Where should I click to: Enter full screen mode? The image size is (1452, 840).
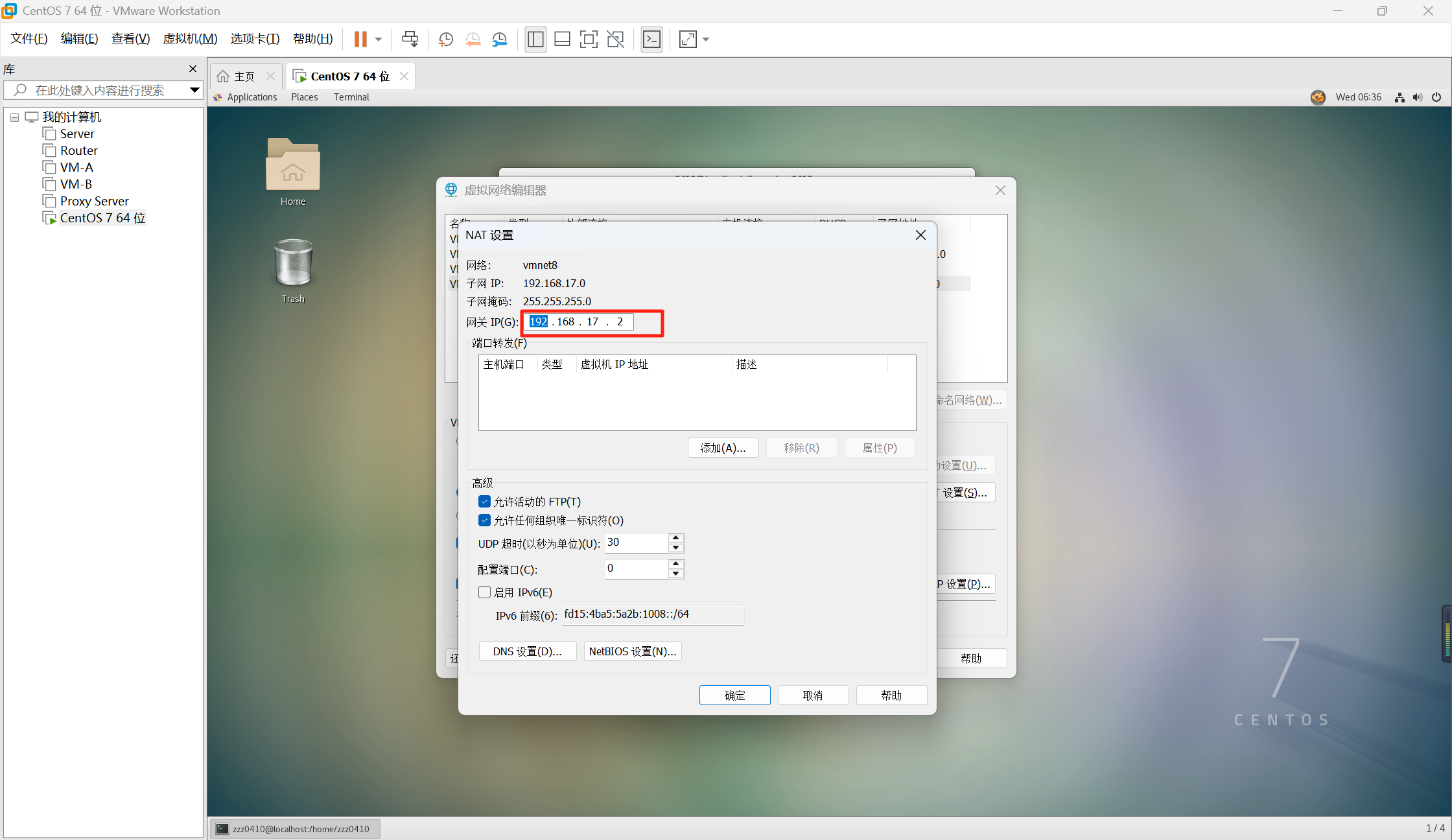[x=589, y=39]
